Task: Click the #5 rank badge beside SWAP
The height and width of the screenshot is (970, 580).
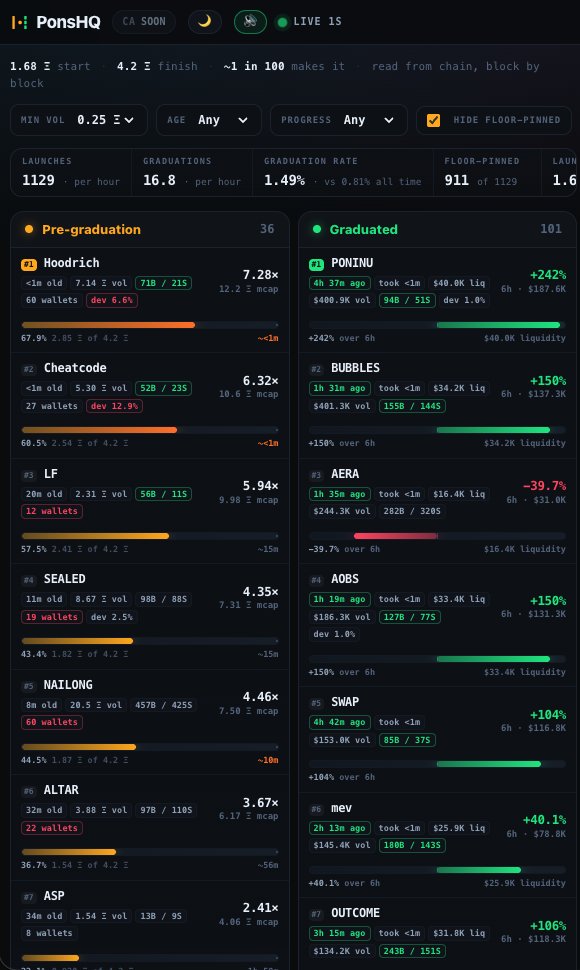Action: (x=316, y=703)
